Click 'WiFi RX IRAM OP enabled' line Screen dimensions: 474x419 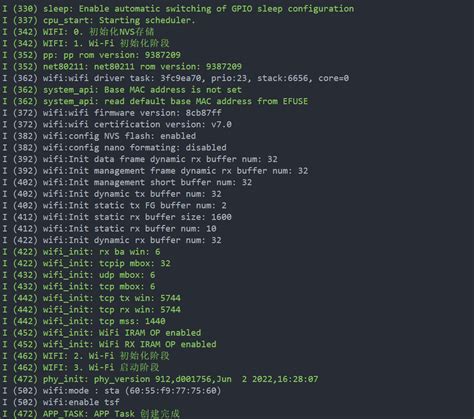pyautogui.click(x=110, y=344)
